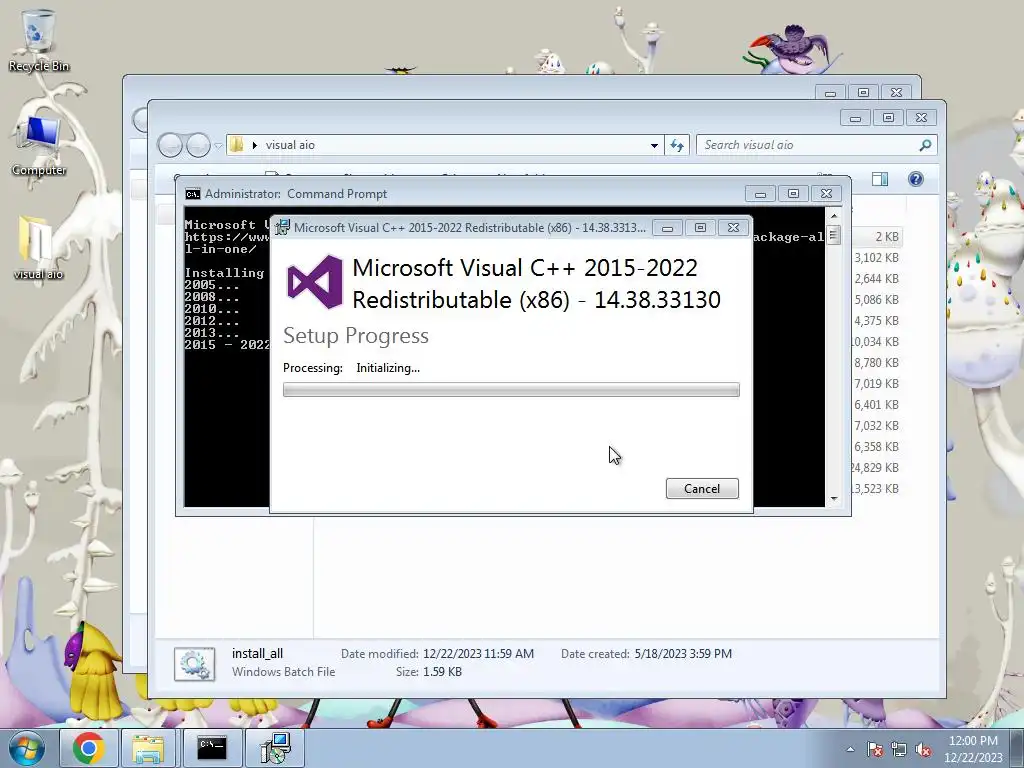The image size is (1024, 768).
Task: Cancel the Visual C++ setup
Action: [x=702, y=488]
